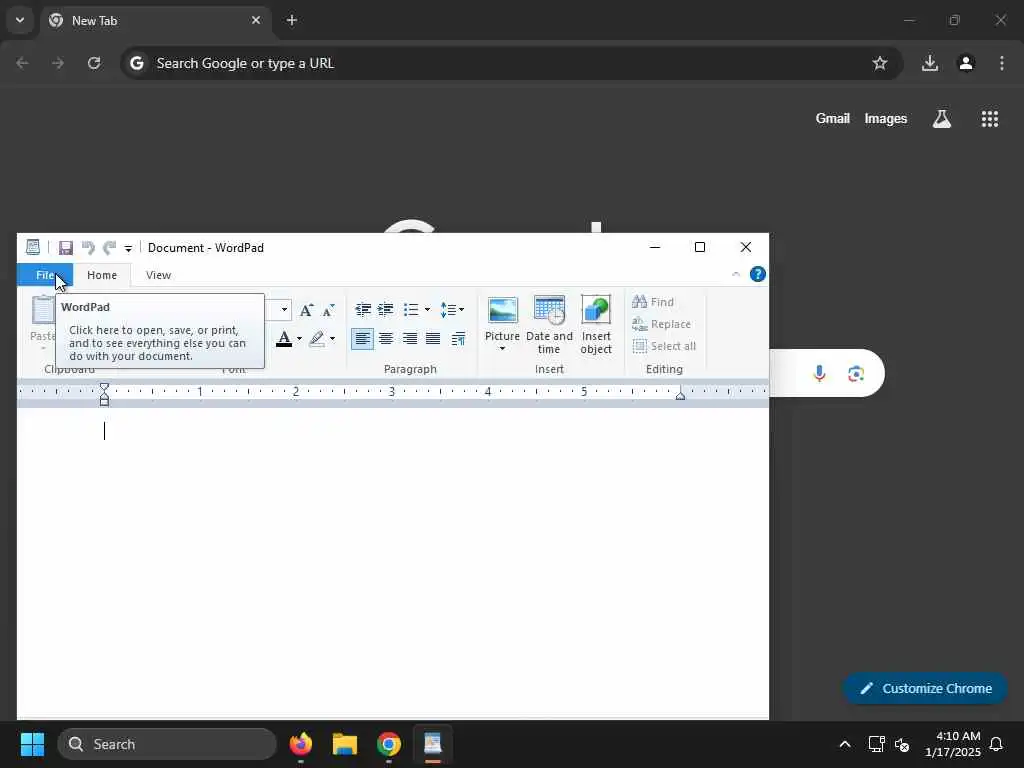Image resolution: width=1024 pixels, height=768 pixels.
Task: Open WordPad Help question mark icon
Action: point(758,274)
